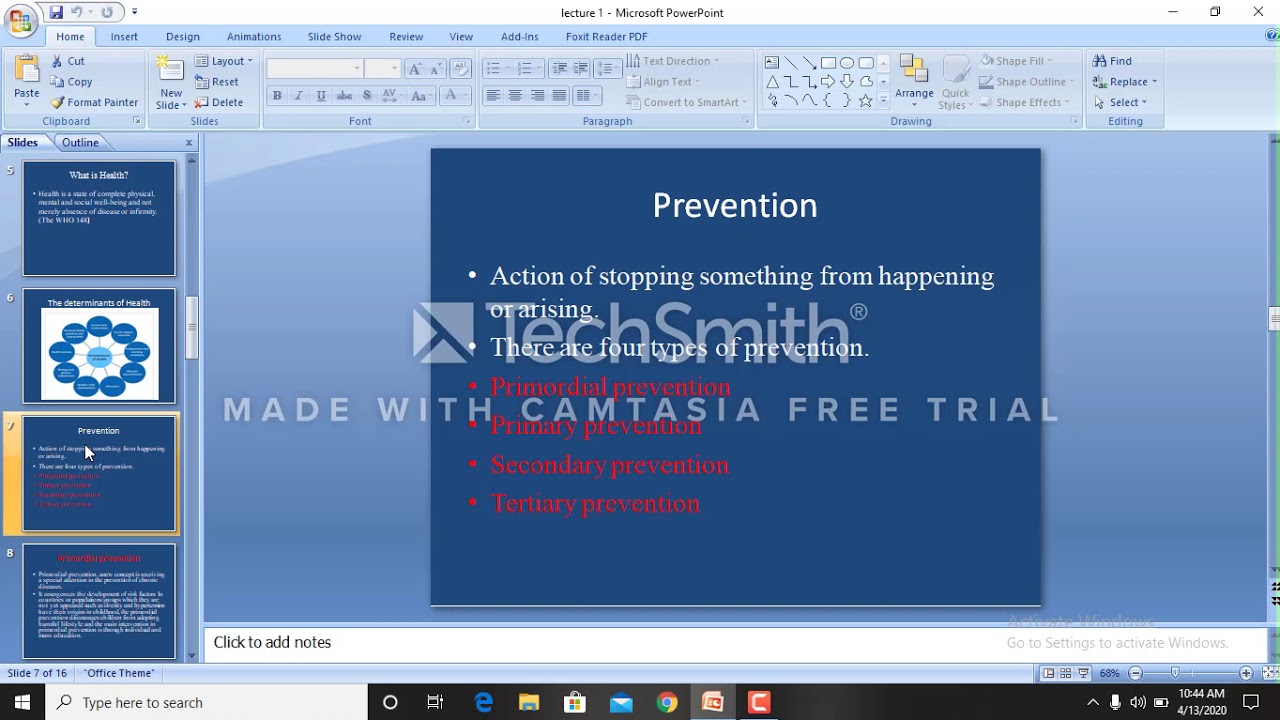Switch to the Design tab
Image resolution: width=1280 pixels, height=720 pixels.
click(183, 37)
